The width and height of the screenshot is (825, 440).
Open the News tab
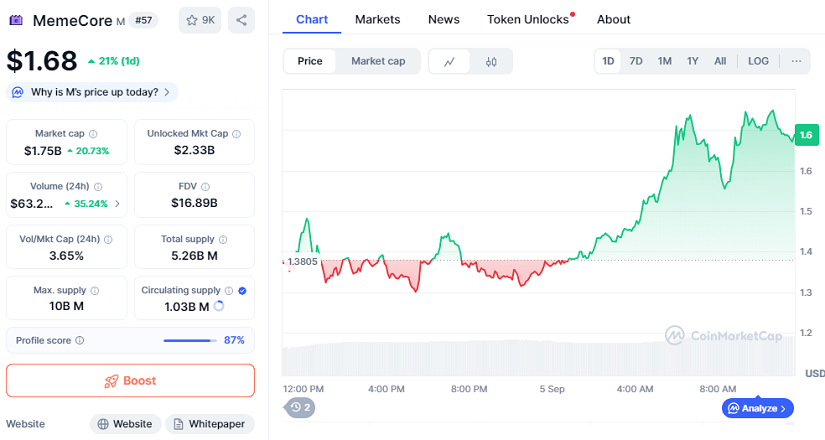(444, 19)
